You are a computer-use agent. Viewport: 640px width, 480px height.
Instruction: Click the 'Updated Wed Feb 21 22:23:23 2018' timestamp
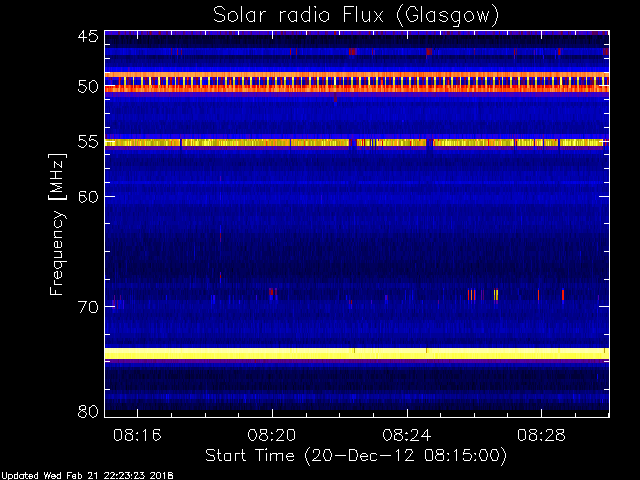point(87,476)
